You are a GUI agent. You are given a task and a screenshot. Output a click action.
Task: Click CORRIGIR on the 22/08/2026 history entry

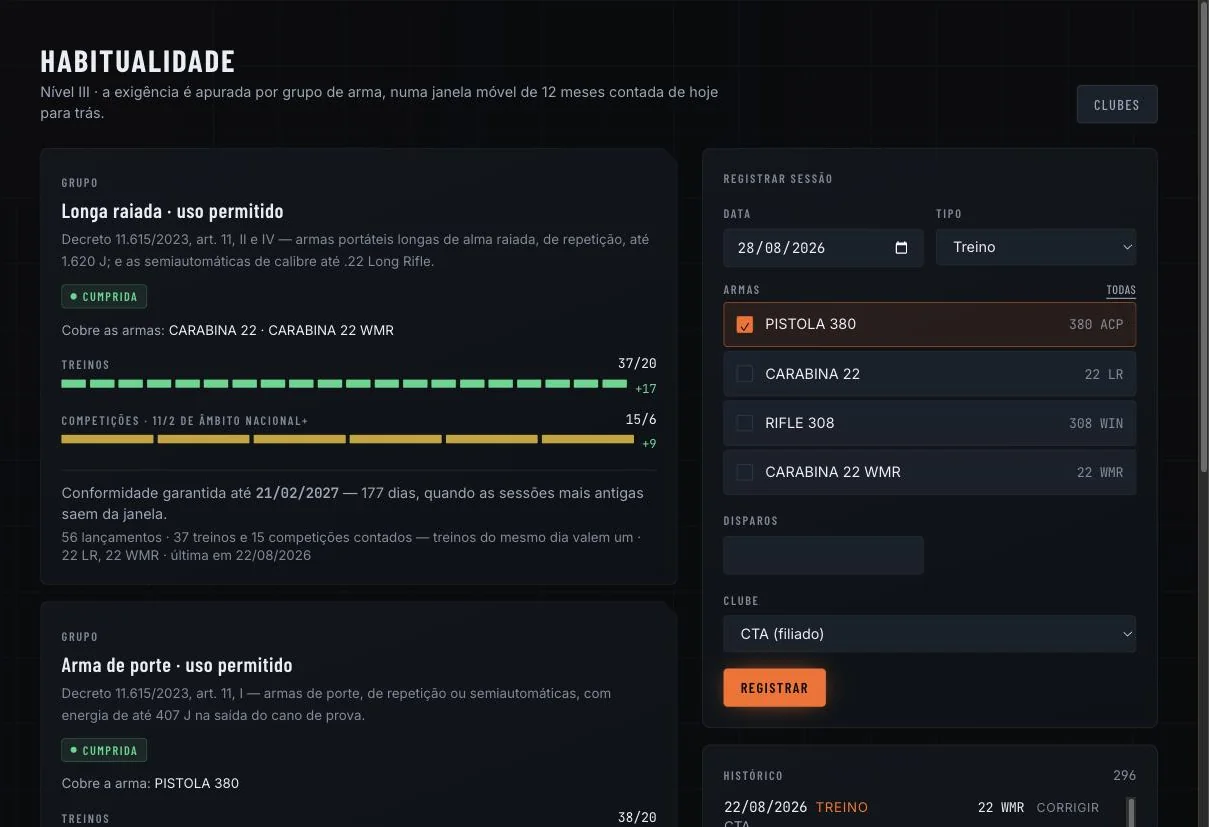click(1068, 807)
